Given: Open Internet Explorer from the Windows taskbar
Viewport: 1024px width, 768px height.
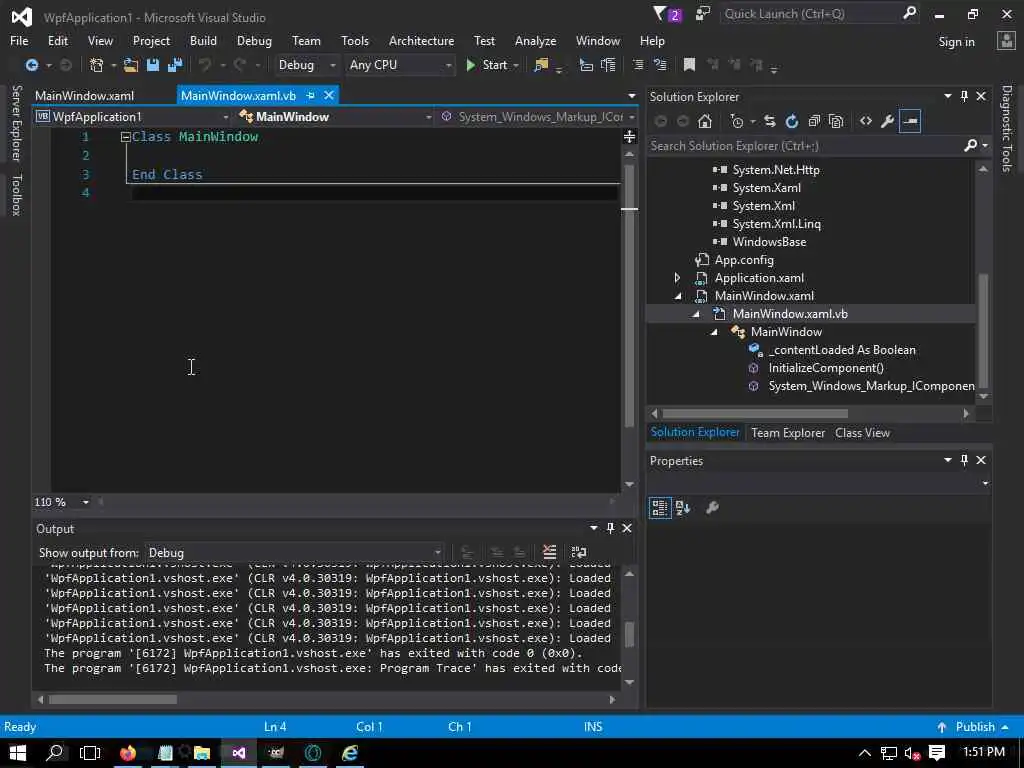Looking at the screenshot, I should coord(350,752).
